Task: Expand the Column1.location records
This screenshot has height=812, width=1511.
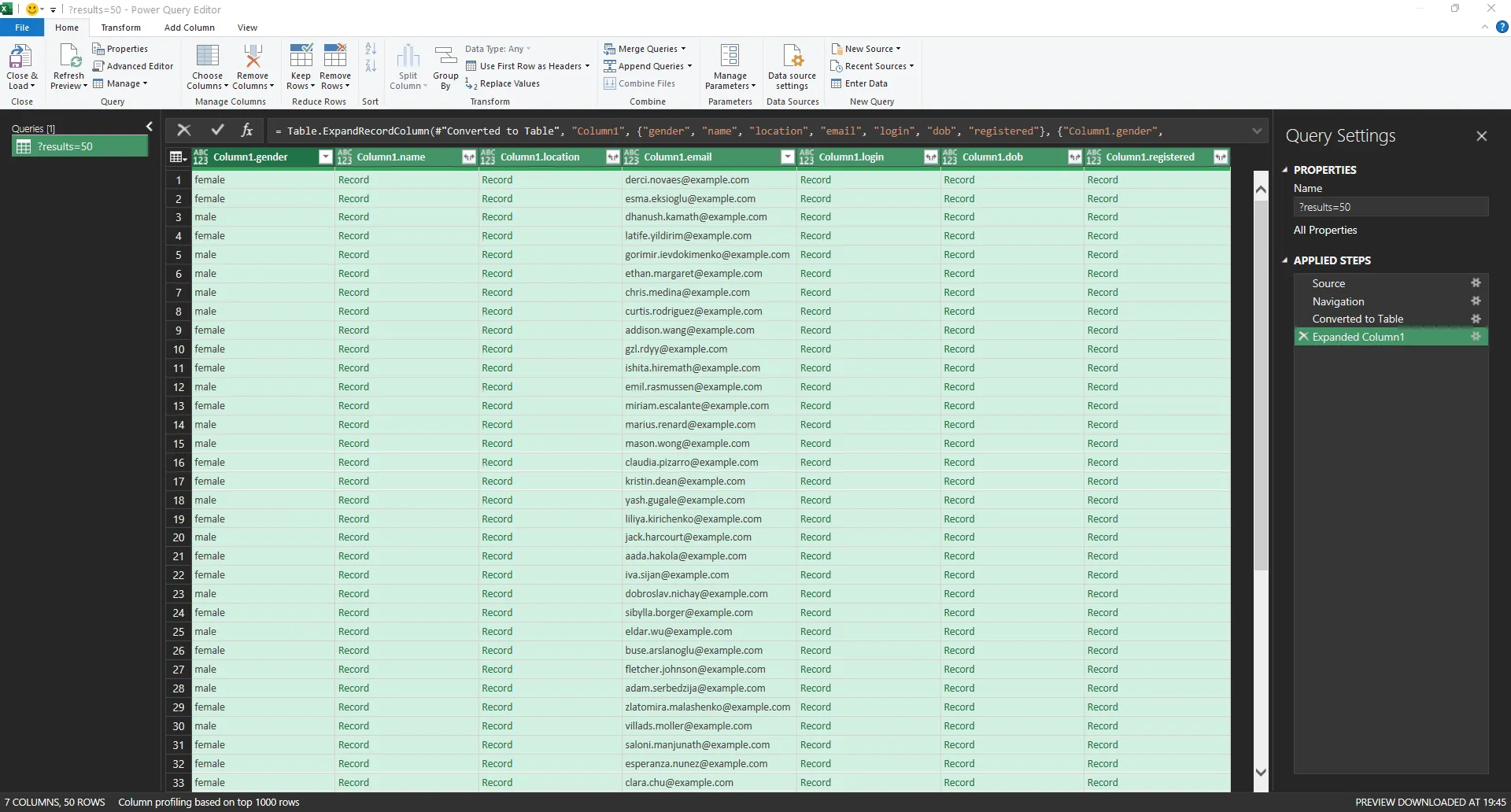Action: (612, 157)
